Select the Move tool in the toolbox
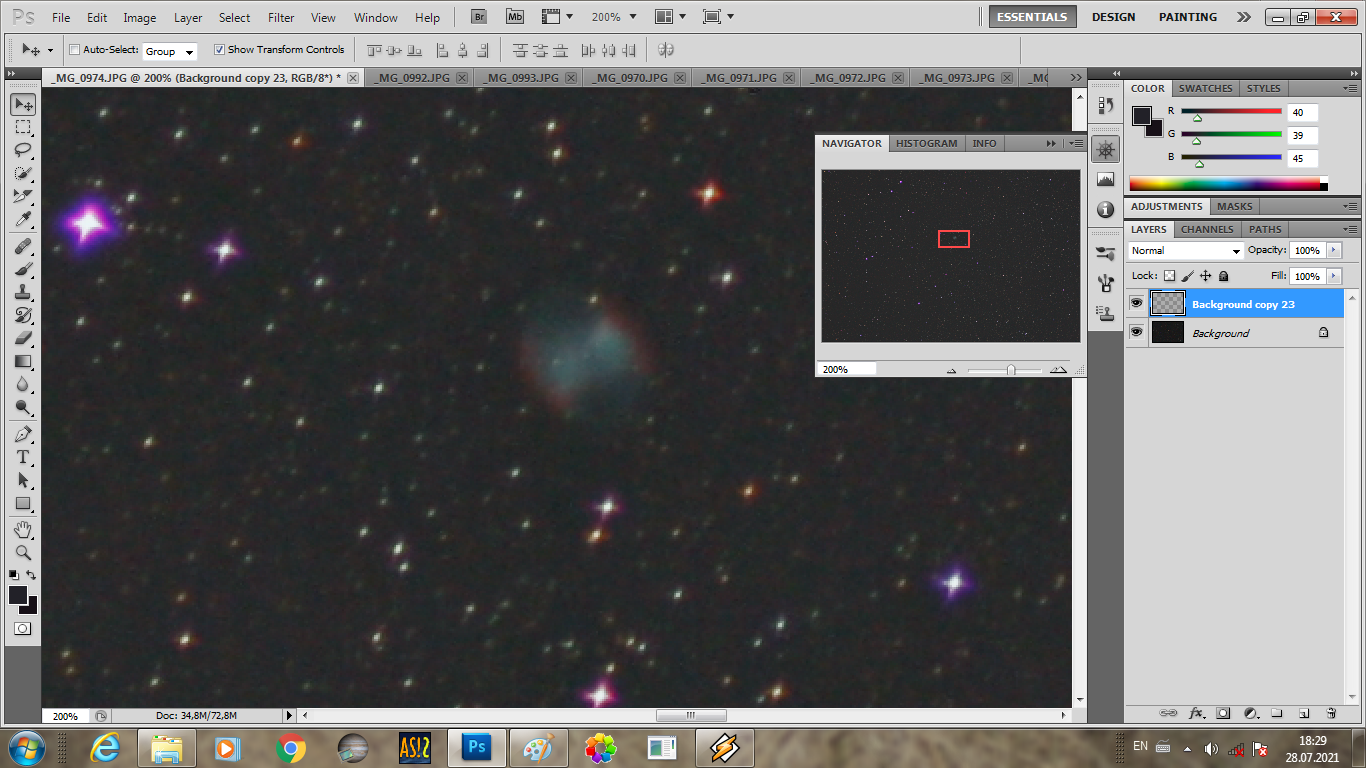The width and height of the screenshot is (1366, 768). point(23,104)
